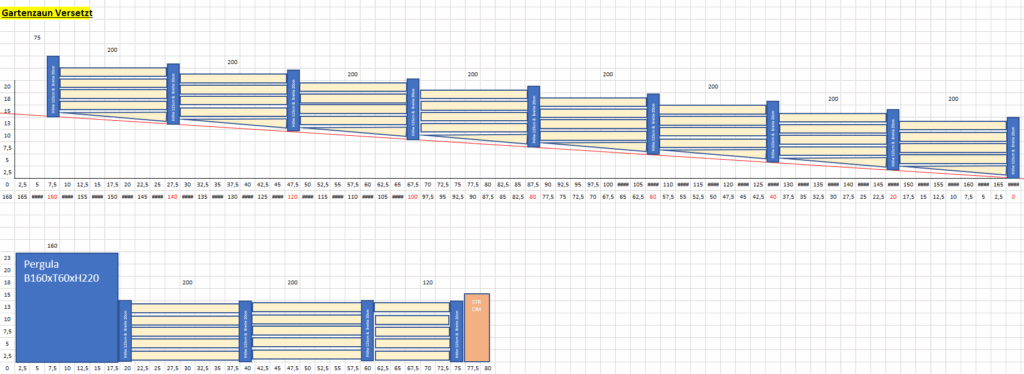Click the blue fence post adjoining the STROM box
The image size is (1024, 374).
pos(456,331)
